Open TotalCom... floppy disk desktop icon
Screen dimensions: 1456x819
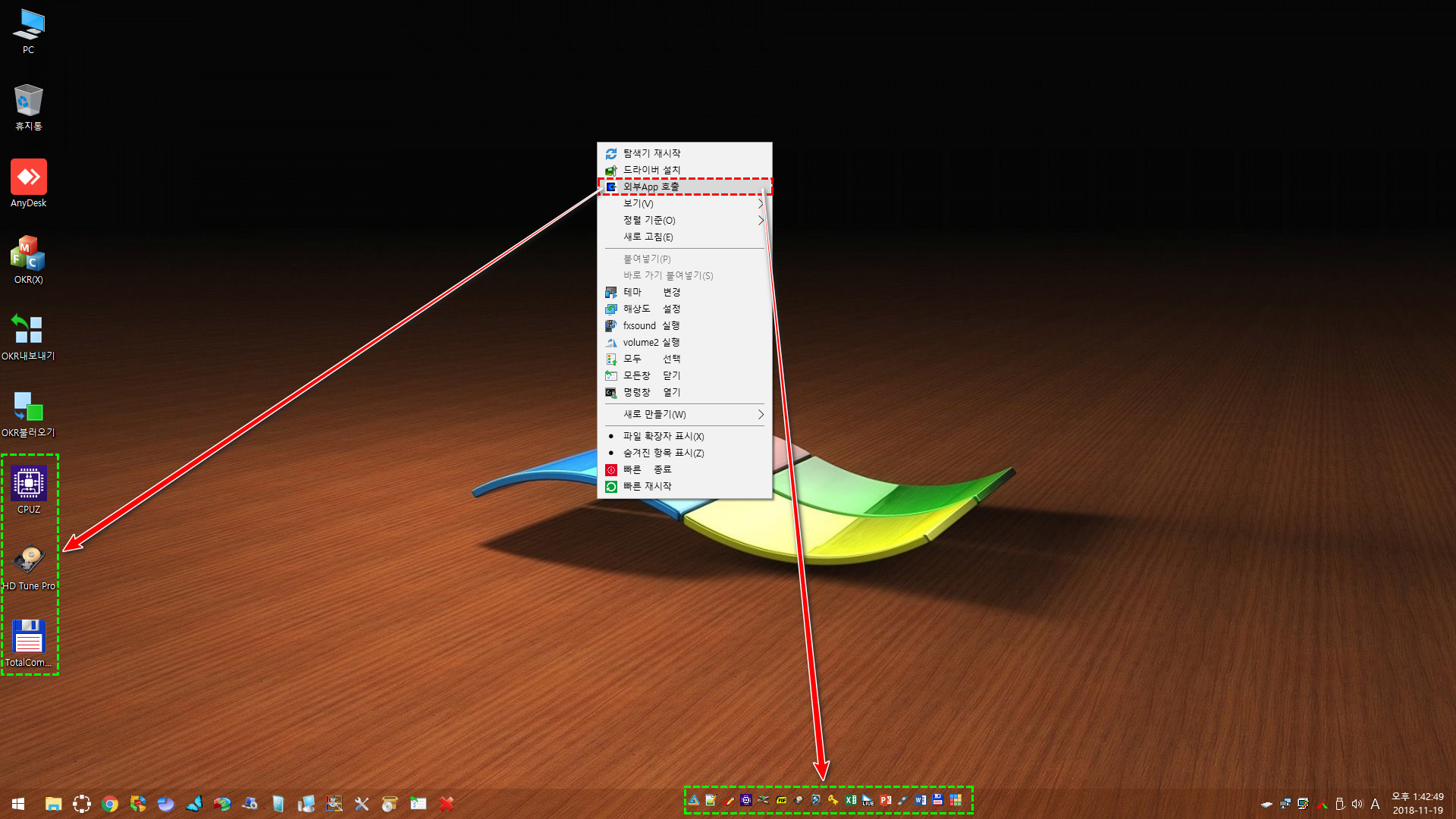point(29,643)
